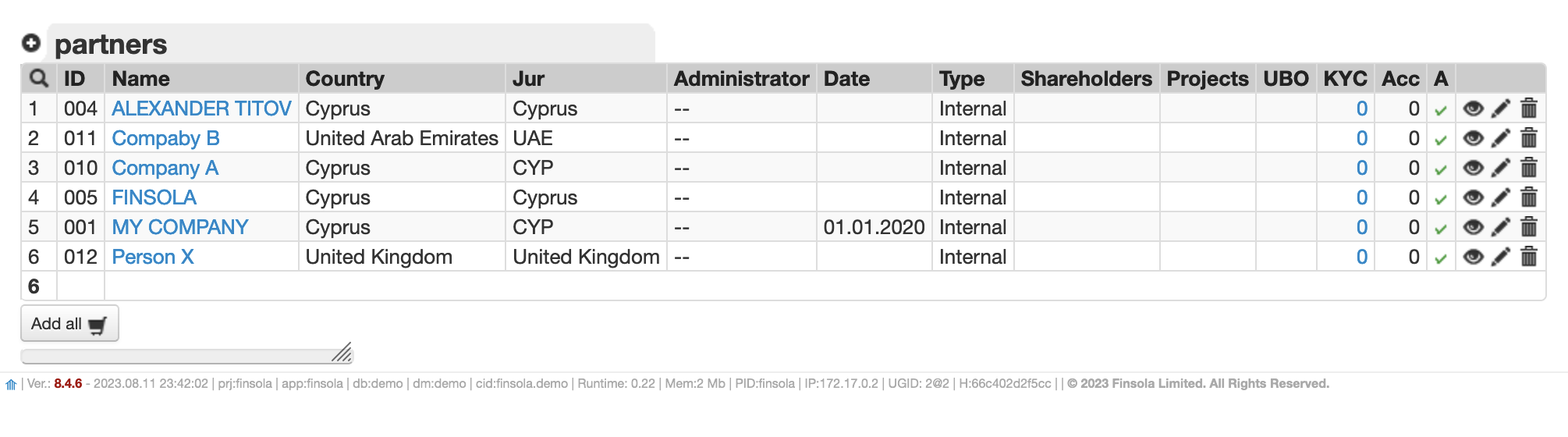Toggle active checkmark for ALEXANDER TITOV
This screenshot has width=1568, height=437.
1441,110
